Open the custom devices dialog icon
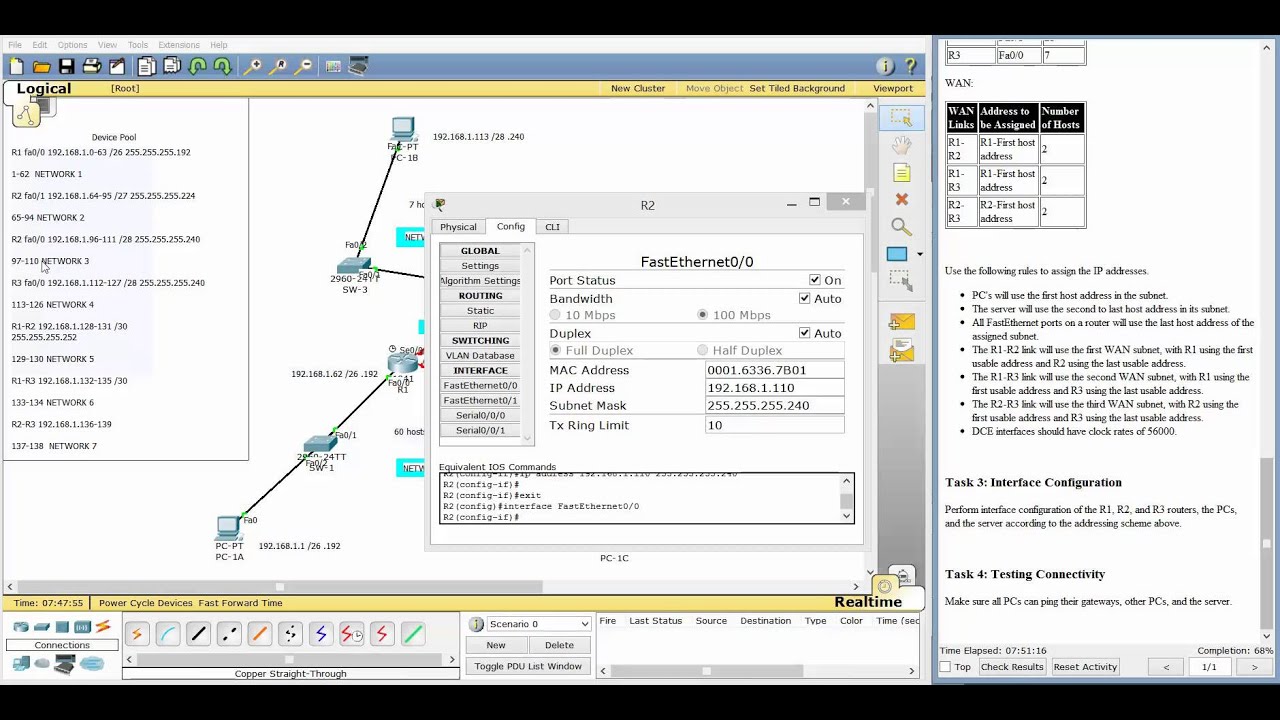Viewport: 1280px width, 720px height. (358, 67)
